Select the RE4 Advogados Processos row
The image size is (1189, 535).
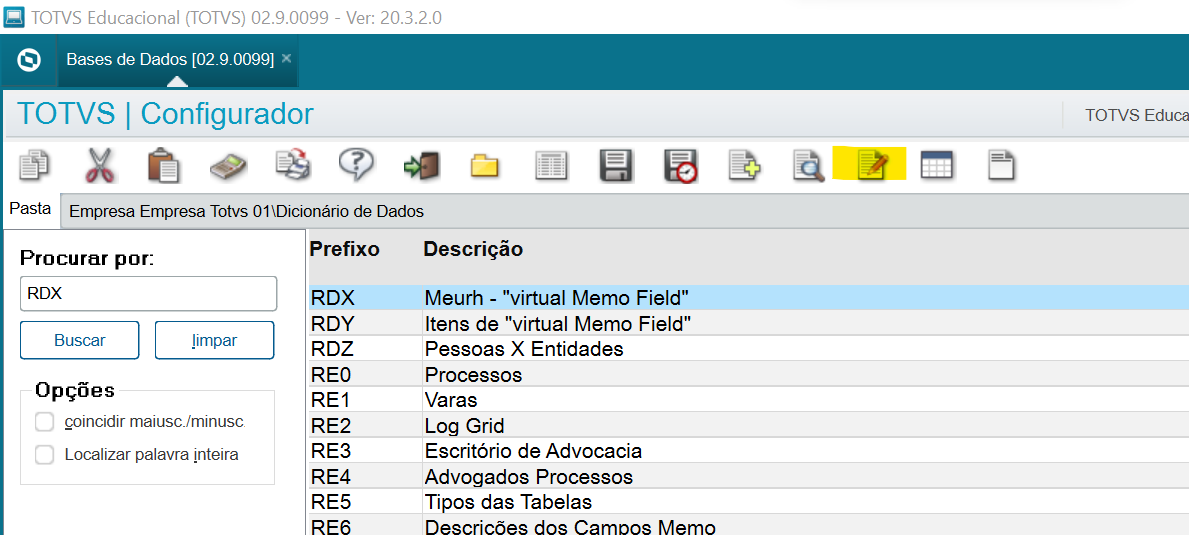pyautogui.click(x=748, y=477)
